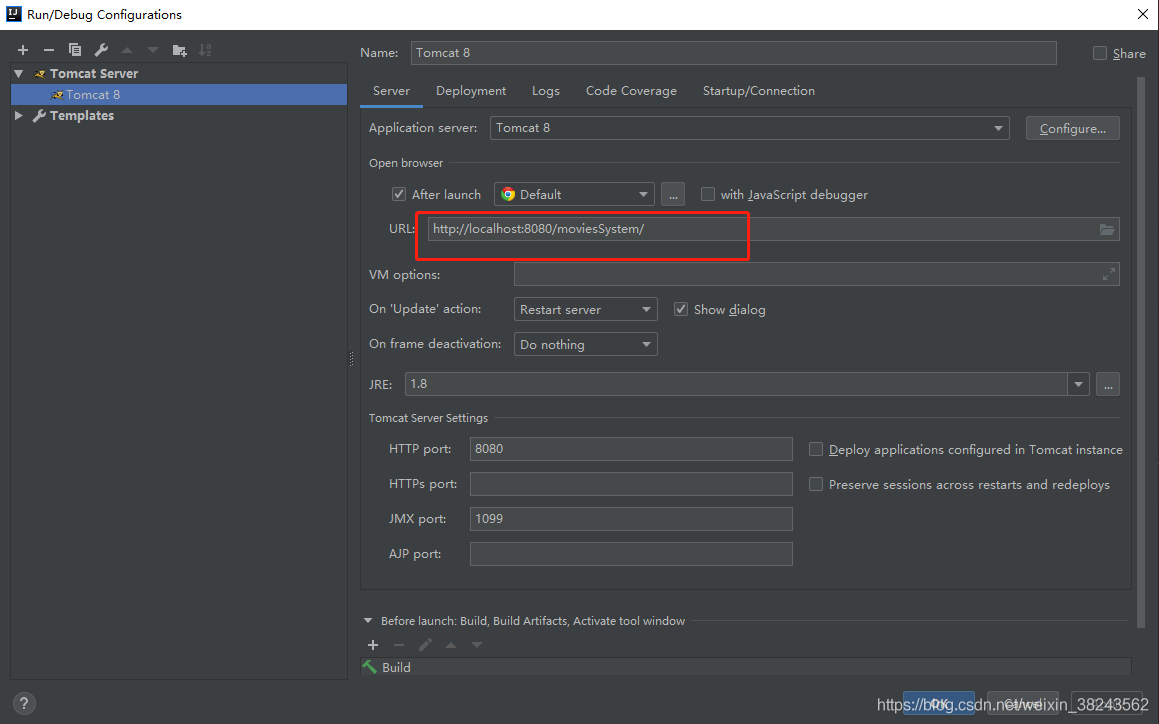Uncheck the After launch checkbox
Viewport: 1159px width, 724px height.
click(x=399, y=195)
